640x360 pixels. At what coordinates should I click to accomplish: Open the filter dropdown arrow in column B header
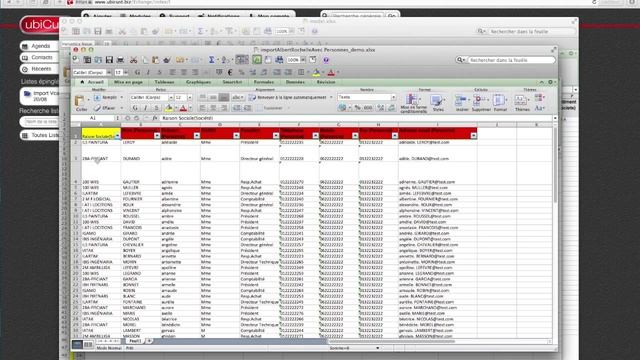[x=157, y=136]
